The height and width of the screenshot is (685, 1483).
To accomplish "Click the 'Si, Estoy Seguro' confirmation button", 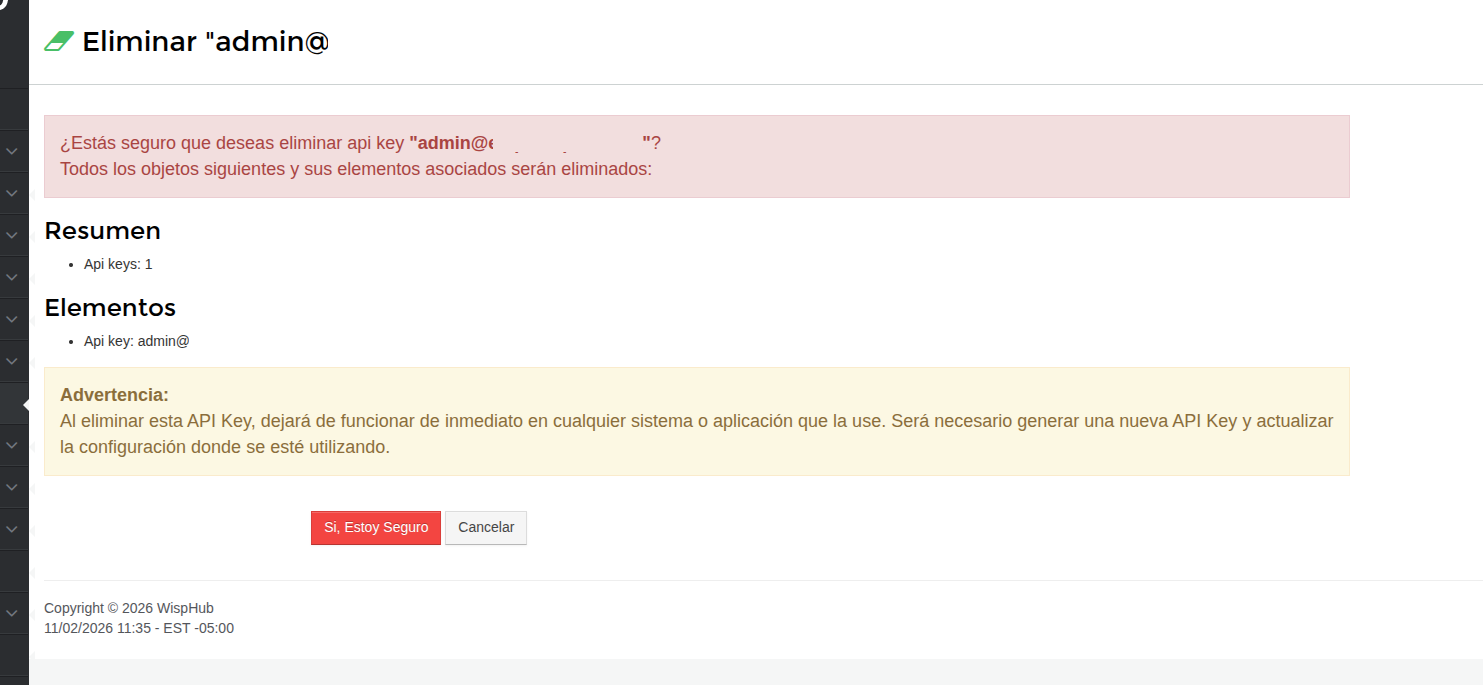I will (x=375, y=527).
